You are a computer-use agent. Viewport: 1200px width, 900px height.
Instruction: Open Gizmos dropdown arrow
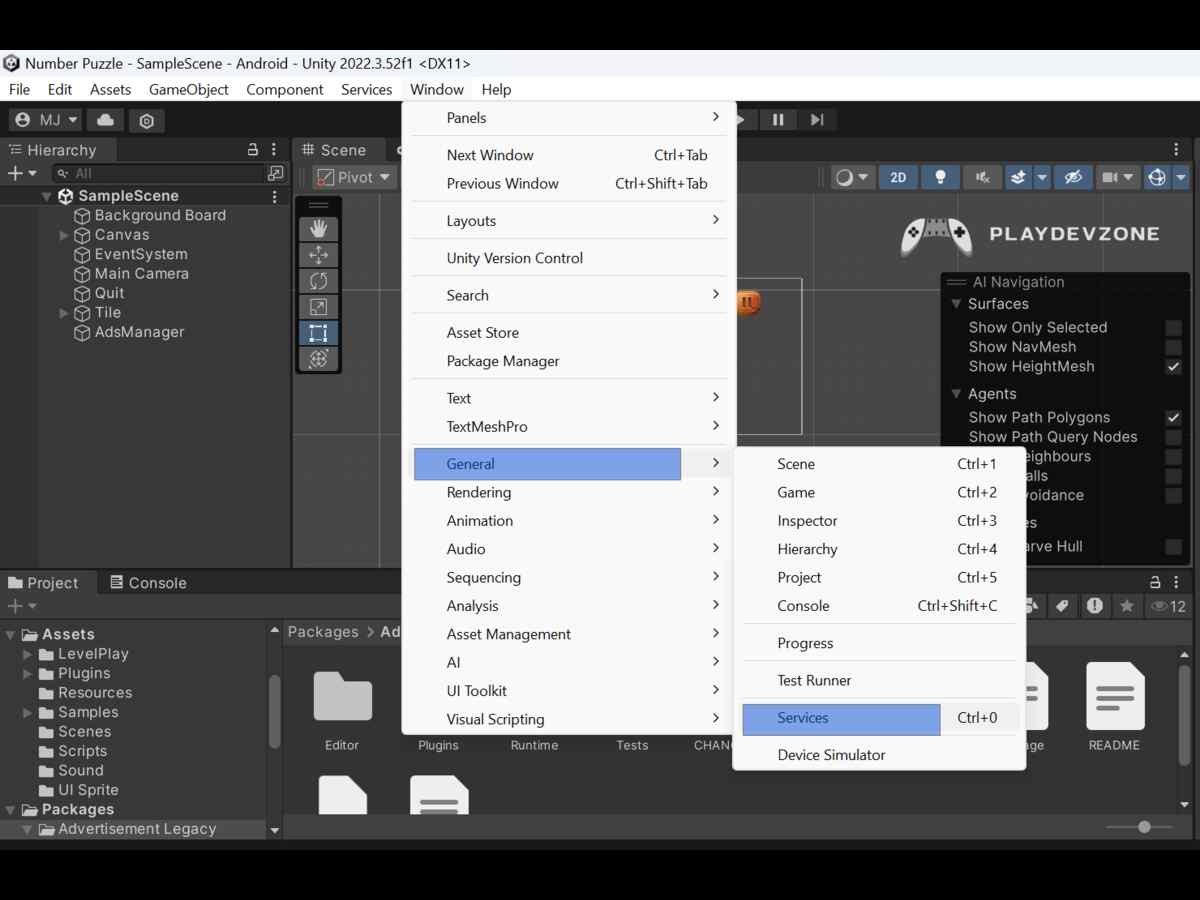pos(1181,177)
